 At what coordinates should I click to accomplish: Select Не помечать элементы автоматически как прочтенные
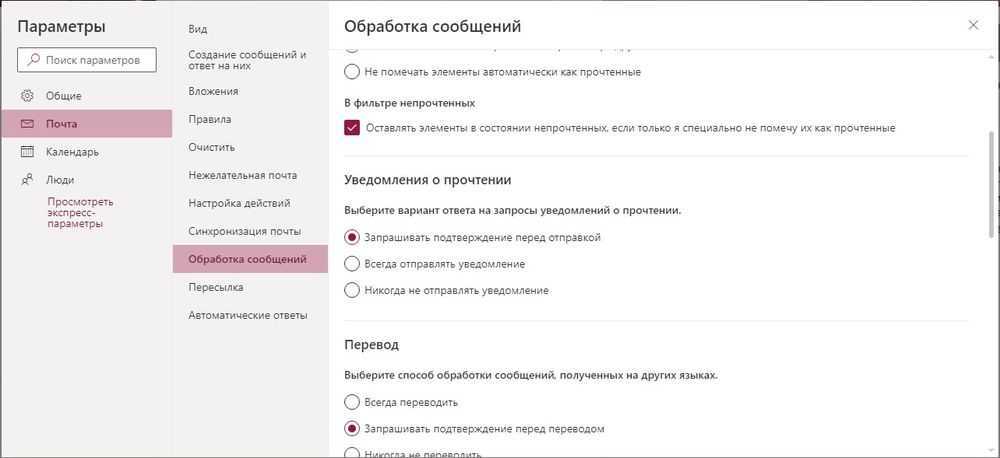[x=351, y=72]
